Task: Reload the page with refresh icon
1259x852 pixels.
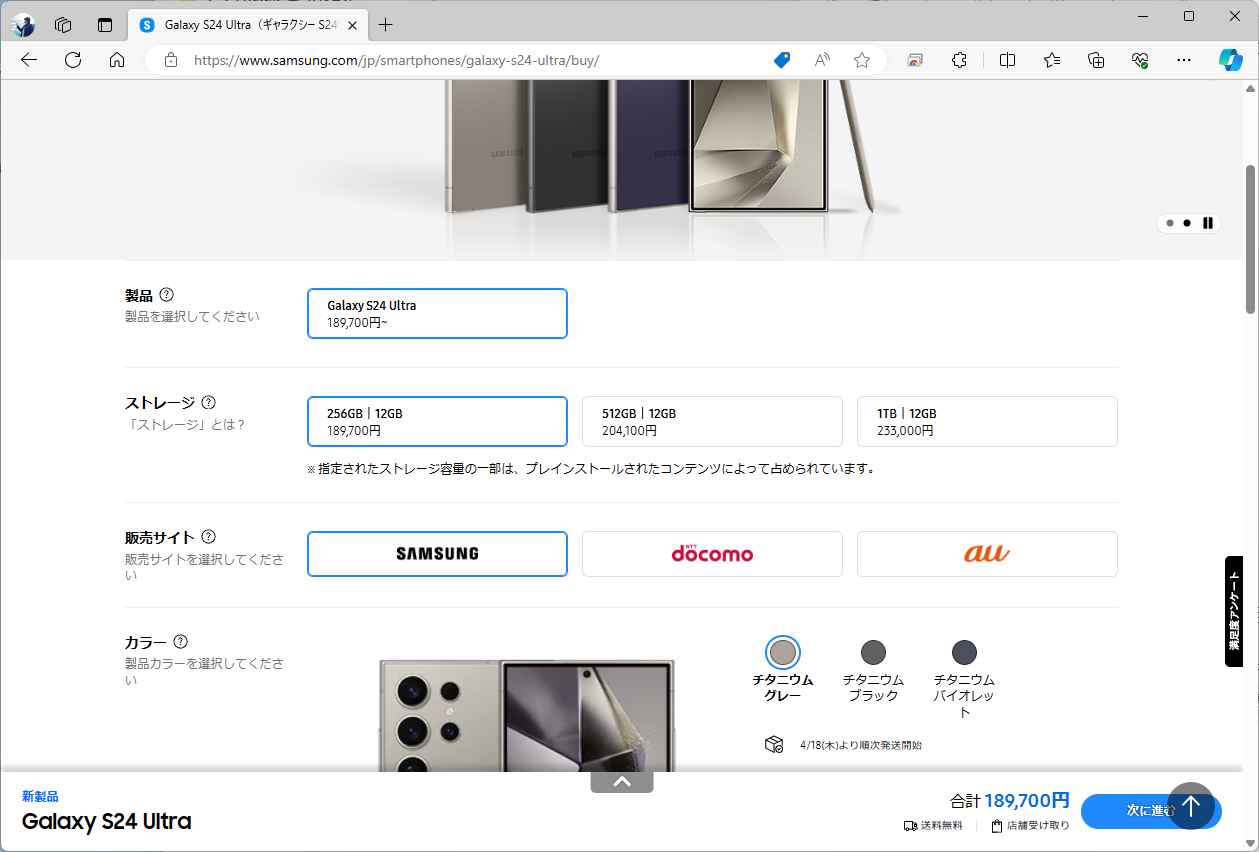Action: click(x=73, y=60)
